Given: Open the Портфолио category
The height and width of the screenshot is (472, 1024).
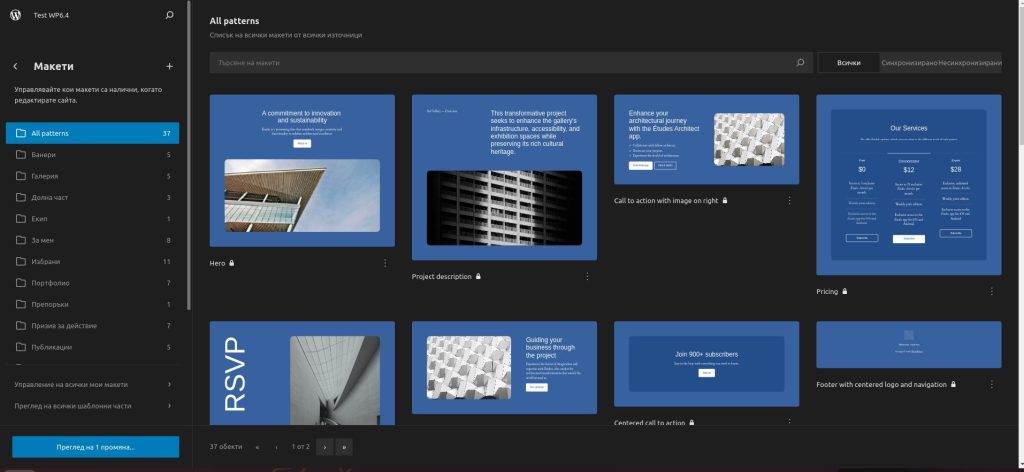Looking at the screenshot, I should click(x=93, y=283).
